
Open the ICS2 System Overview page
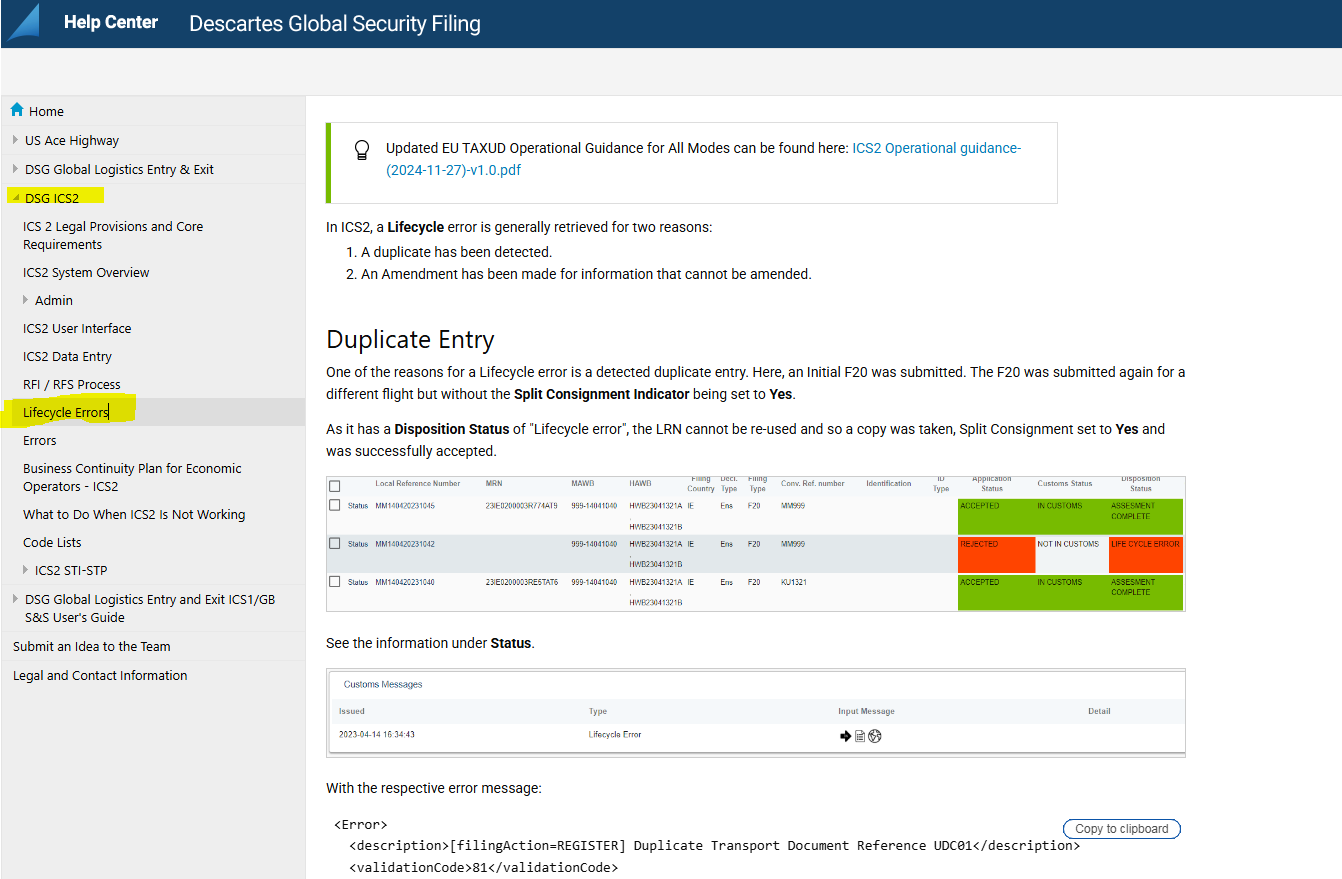click(86, 272)
